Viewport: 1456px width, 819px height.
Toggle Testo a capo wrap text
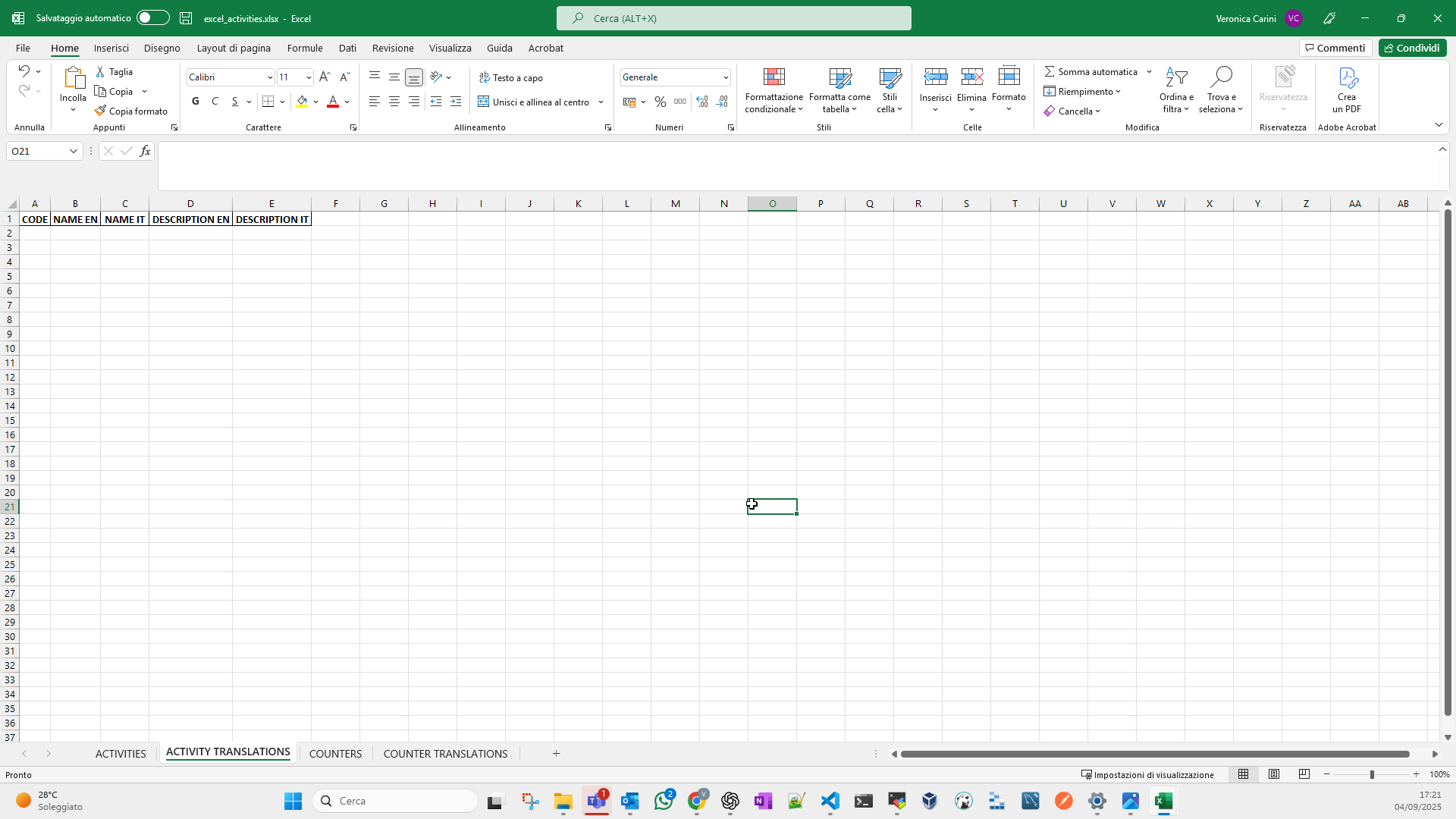pyautogui.click(x=511, y=77)
